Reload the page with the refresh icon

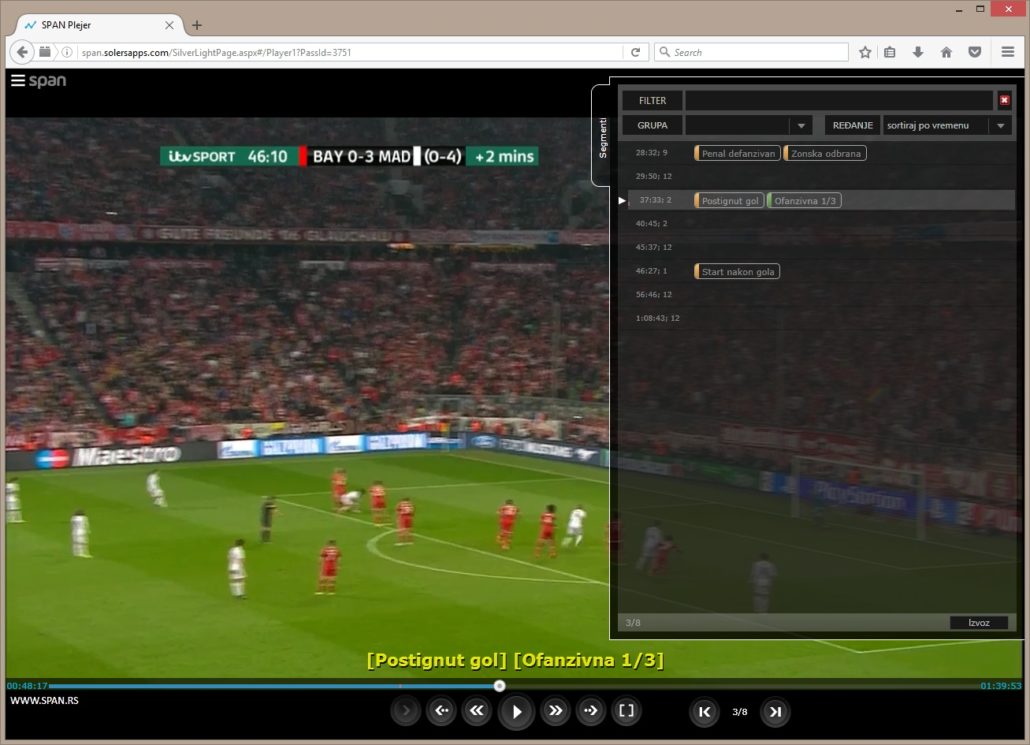[635, 52]
